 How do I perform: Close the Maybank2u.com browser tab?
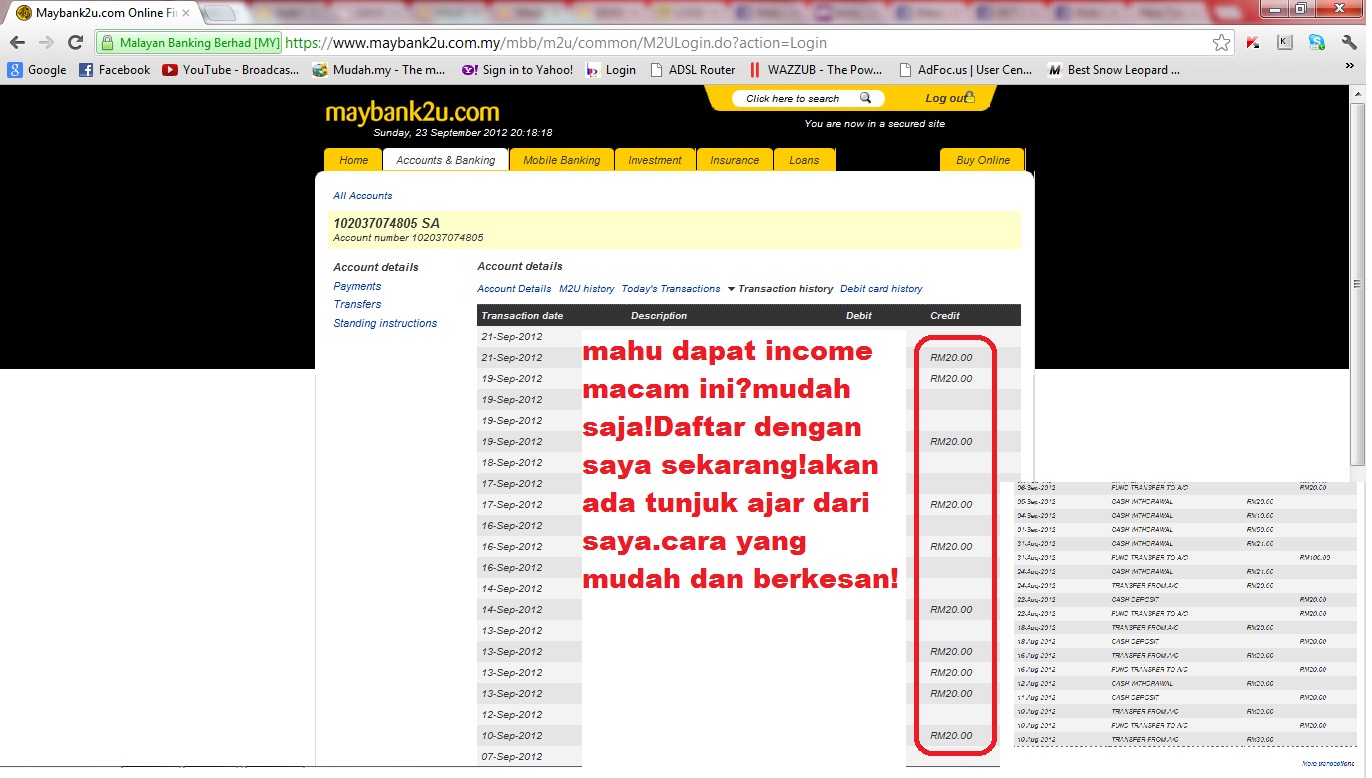pyautogui.click(x=186, y=13)
